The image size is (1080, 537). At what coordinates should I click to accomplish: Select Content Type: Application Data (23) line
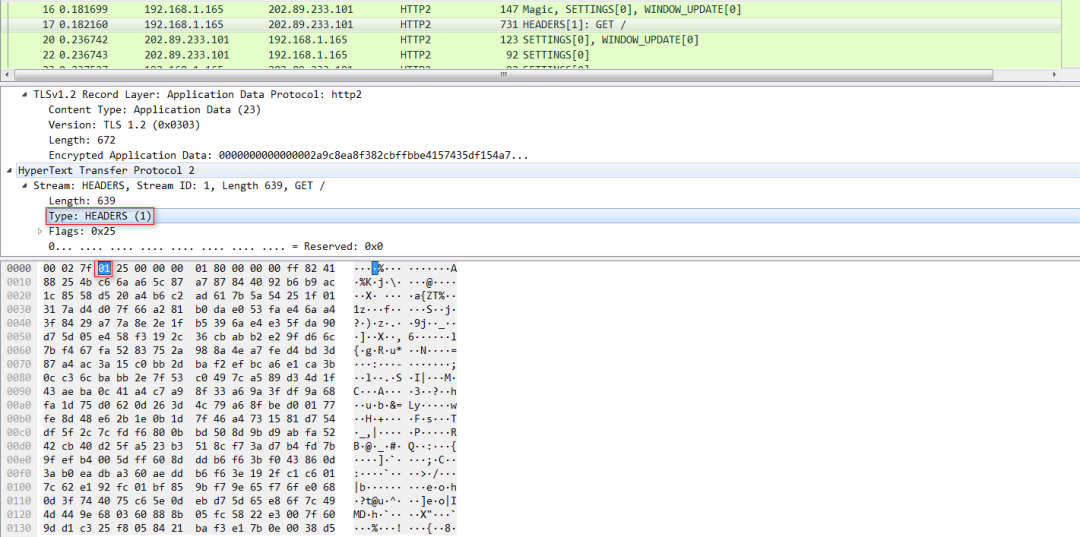[x=154, y=109]
